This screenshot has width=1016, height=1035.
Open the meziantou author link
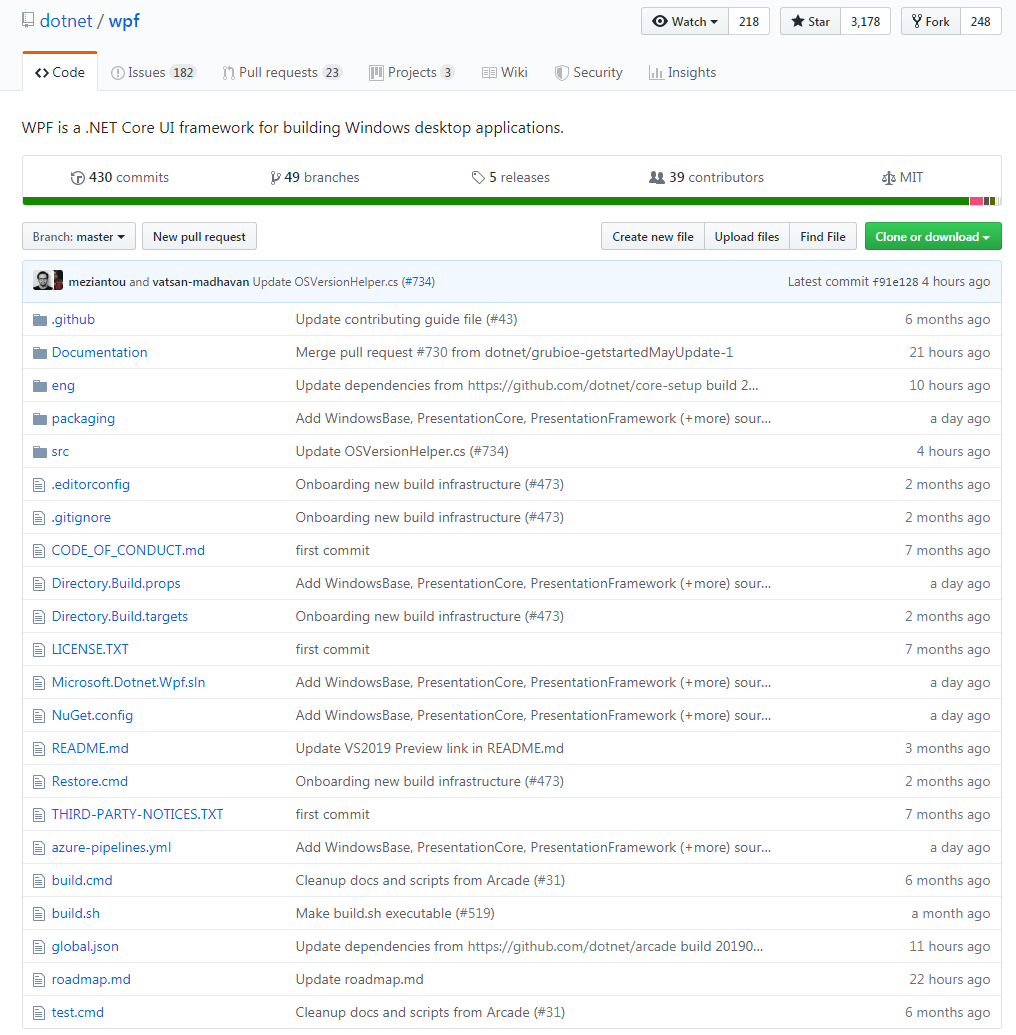tap(97, 282)
